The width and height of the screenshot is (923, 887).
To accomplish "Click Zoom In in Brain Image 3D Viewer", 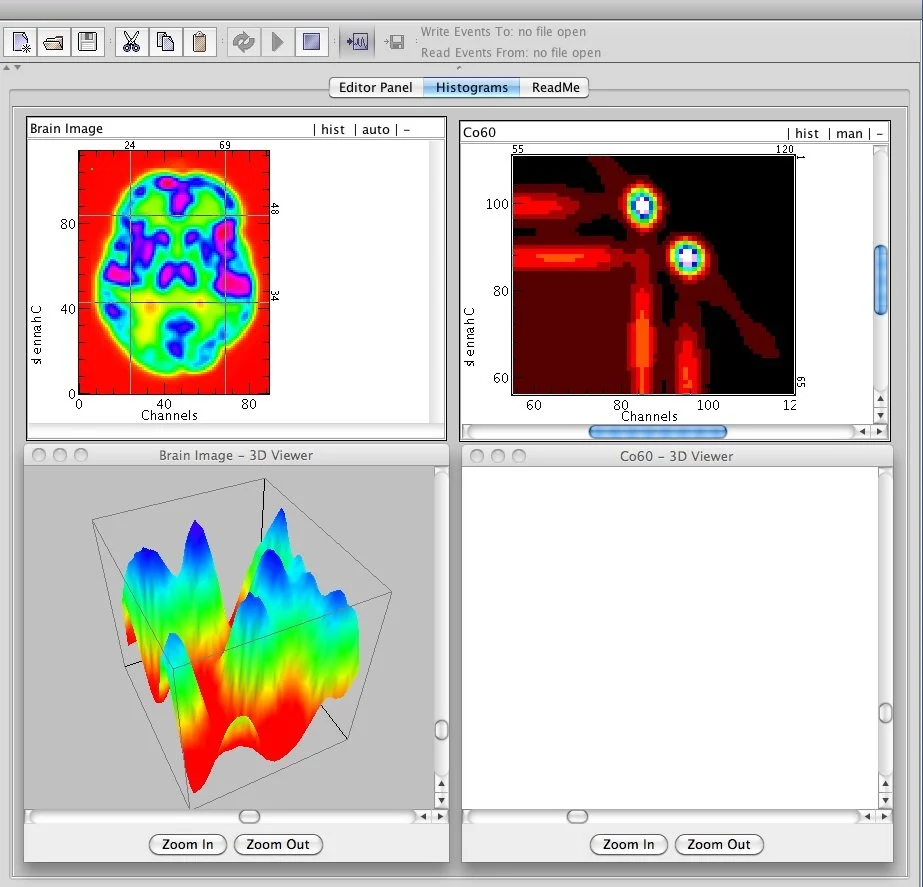I will coord(188,844).
